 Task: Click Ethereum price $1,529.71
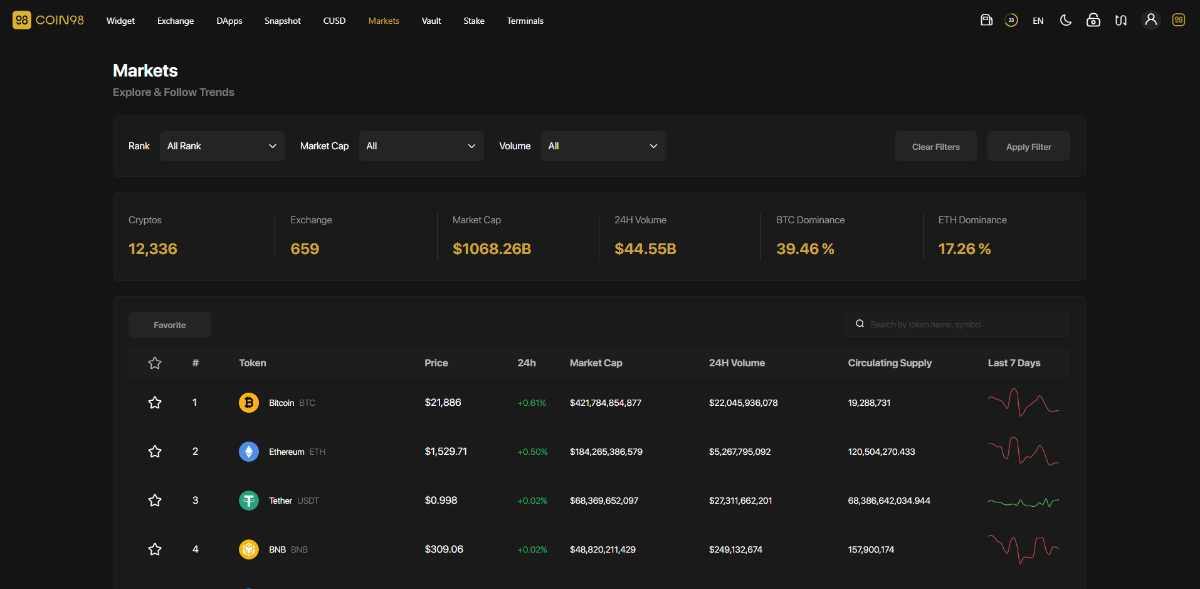click(x=446, y=451)
